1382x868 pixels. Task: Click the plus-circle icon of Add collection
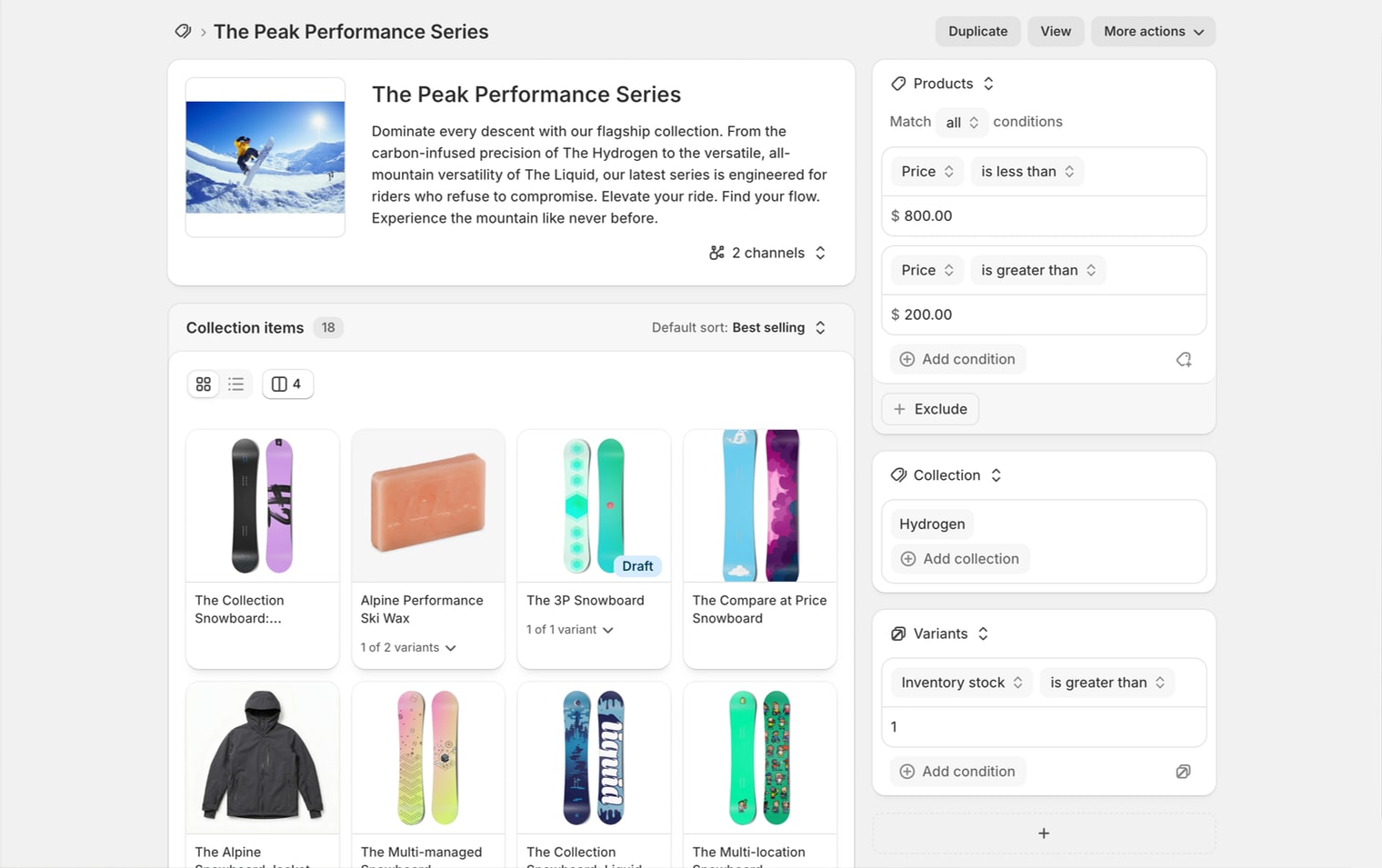(x=908, y=559)
